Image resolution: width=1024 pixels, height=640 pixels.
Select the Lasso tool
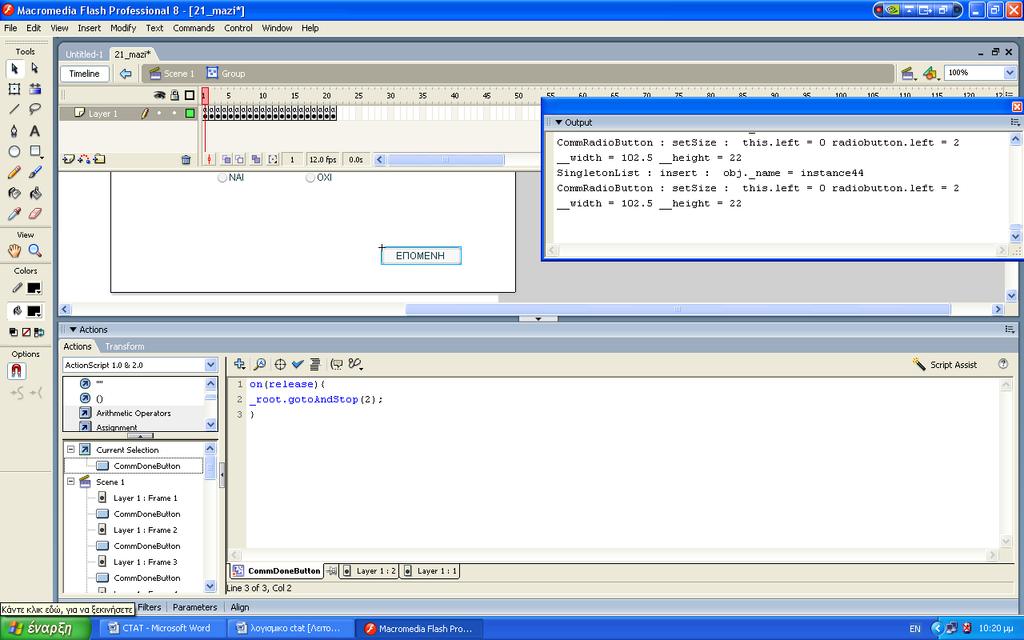35,110
